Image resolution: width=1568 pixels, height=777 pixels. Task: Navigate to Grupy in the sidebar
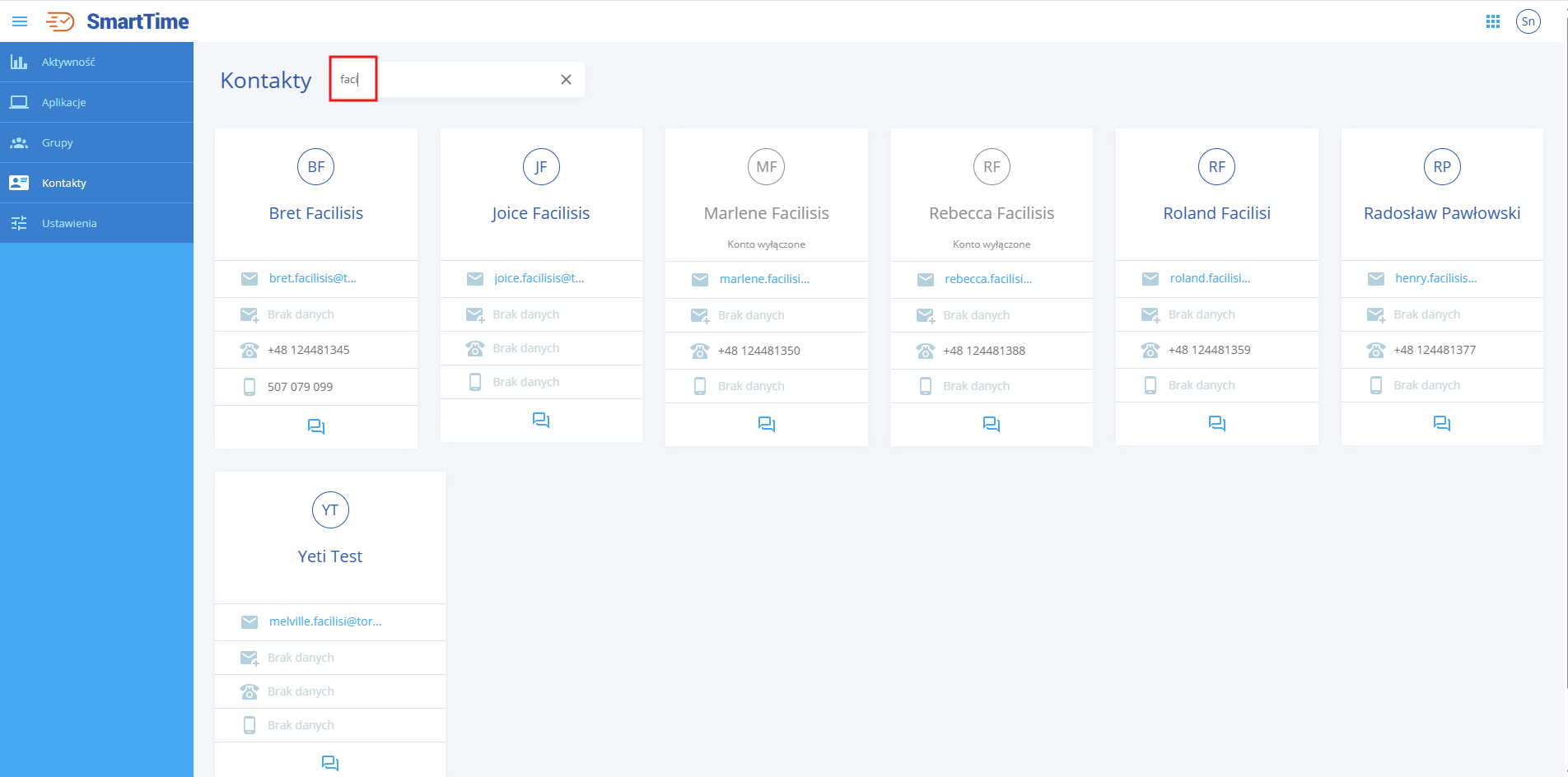pyautogui.click(x=58, y=142)
